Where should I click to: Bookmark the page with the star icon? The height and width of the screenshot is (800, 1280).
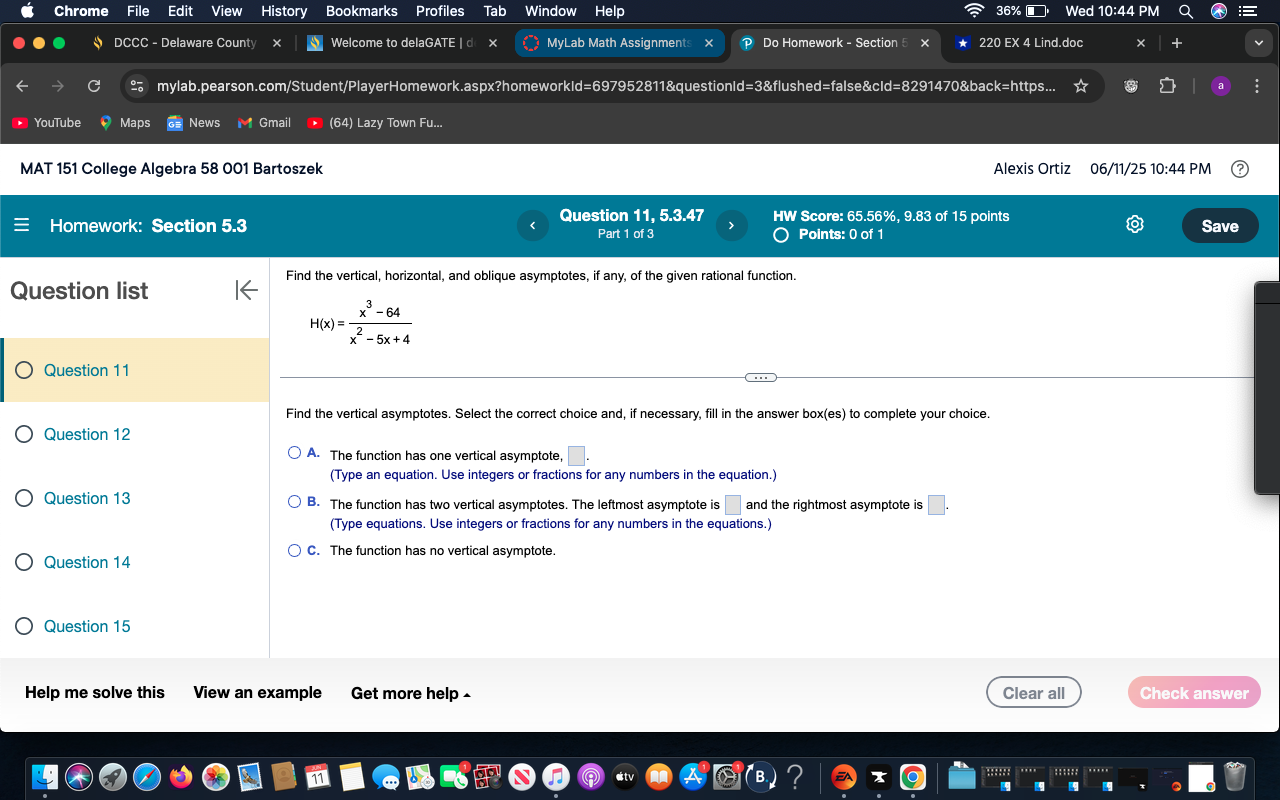1081,86
